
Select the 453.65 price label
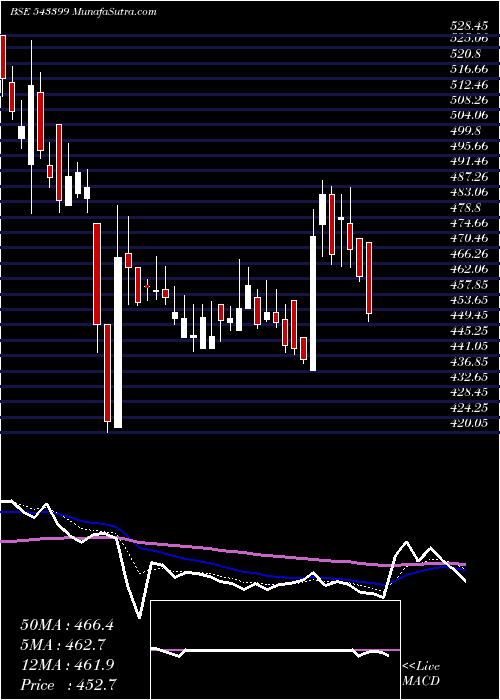[468, 300]
